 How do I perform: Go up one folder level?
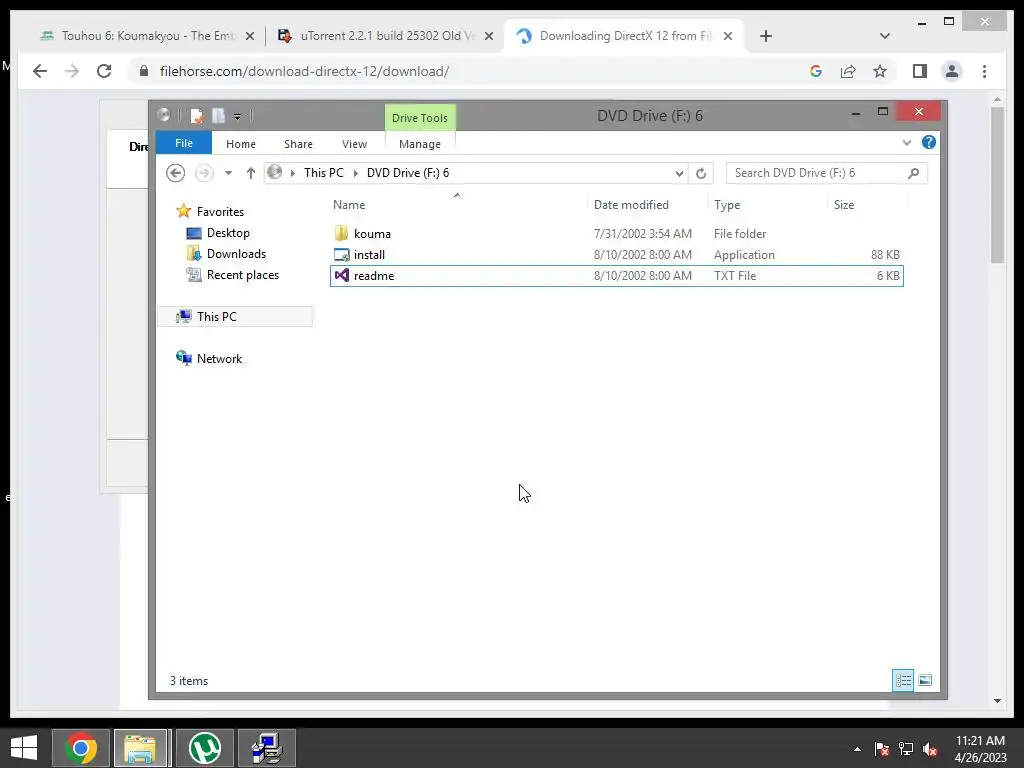click(x=251, y=173)
